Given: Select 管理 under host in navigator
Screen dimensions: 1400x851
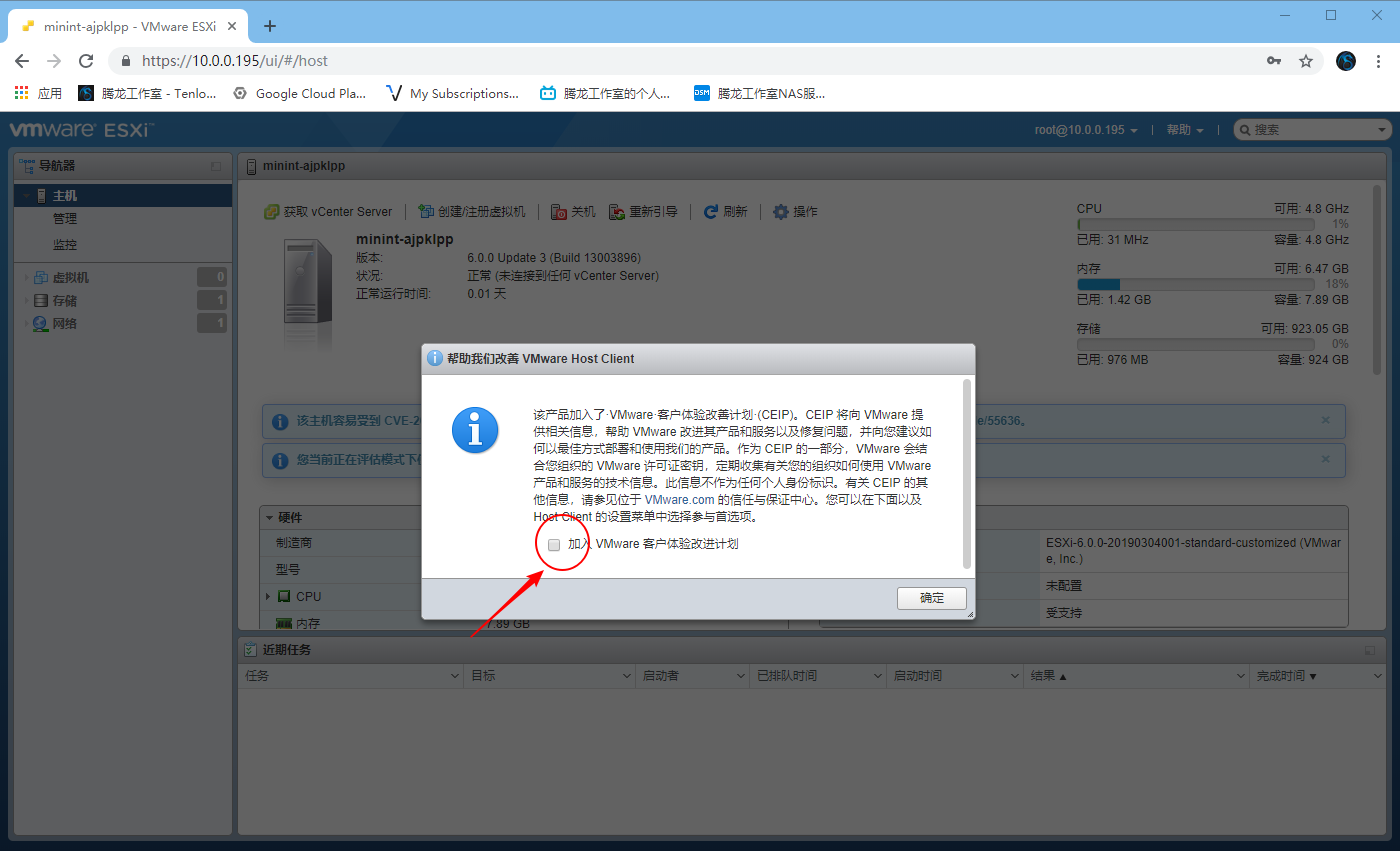Looking at the screenshot, I should click(x=65, y=219).
